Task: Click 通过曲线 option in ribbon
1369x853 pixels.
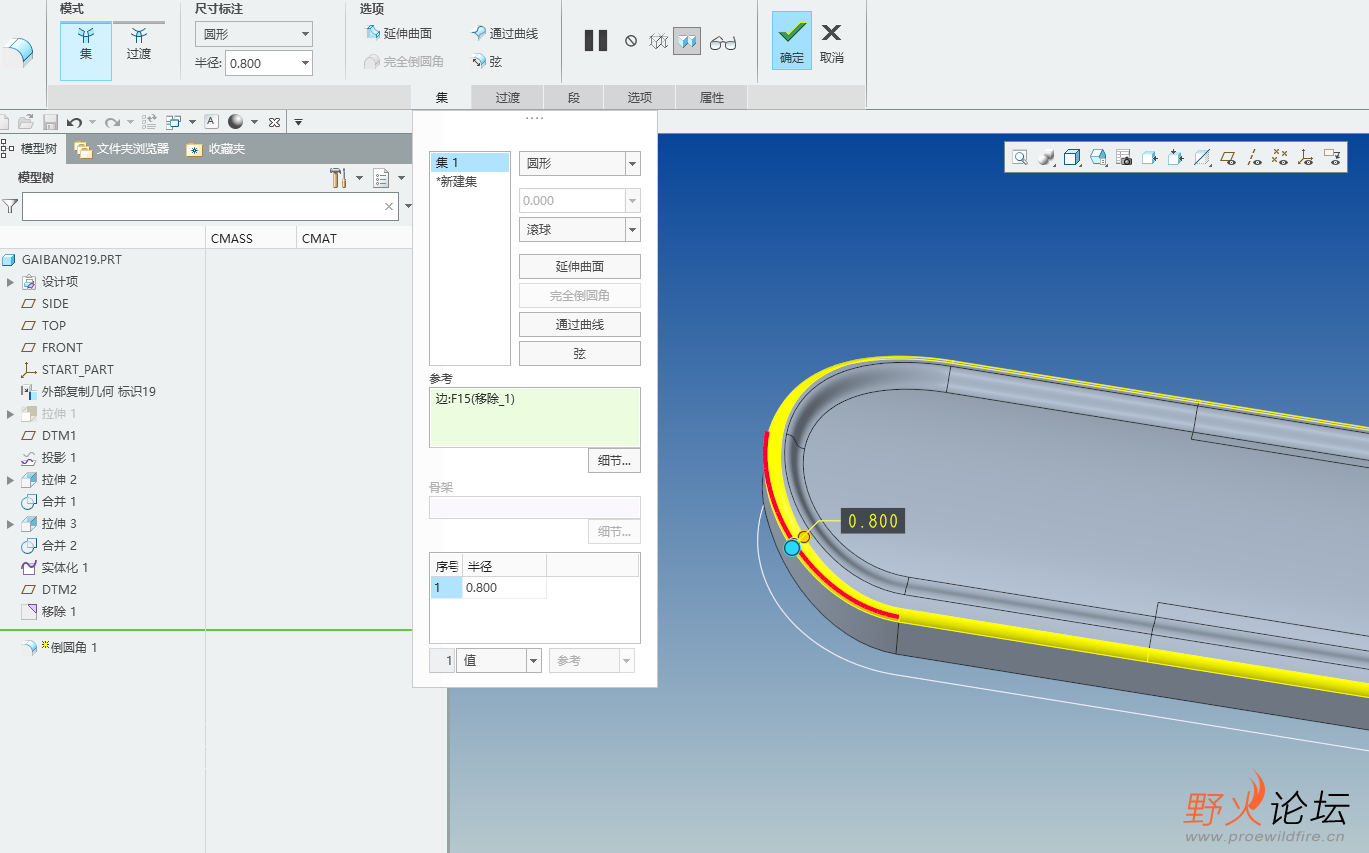Action: (x=505, y=33)
